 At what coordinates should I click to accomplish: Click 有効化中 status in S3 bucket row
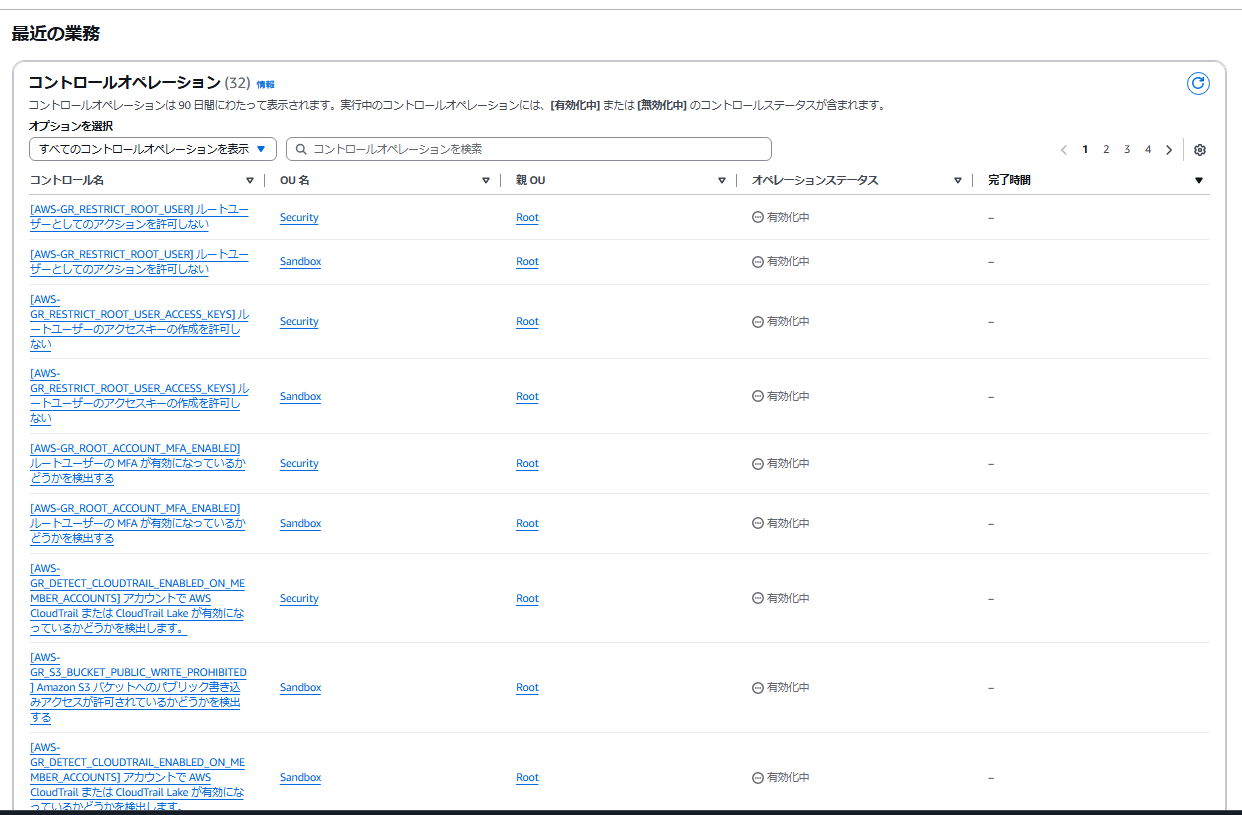coord(781,688)
